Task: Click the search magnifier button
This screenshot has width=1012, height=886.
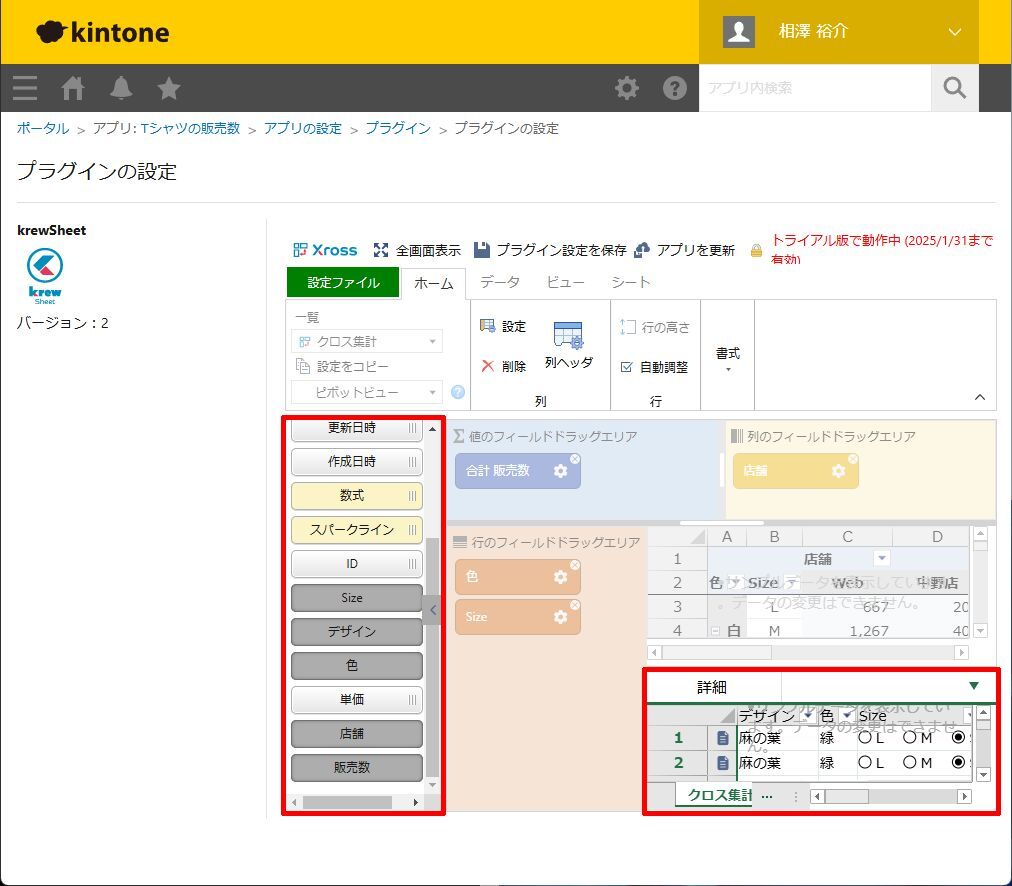Action: coord(955,88)
